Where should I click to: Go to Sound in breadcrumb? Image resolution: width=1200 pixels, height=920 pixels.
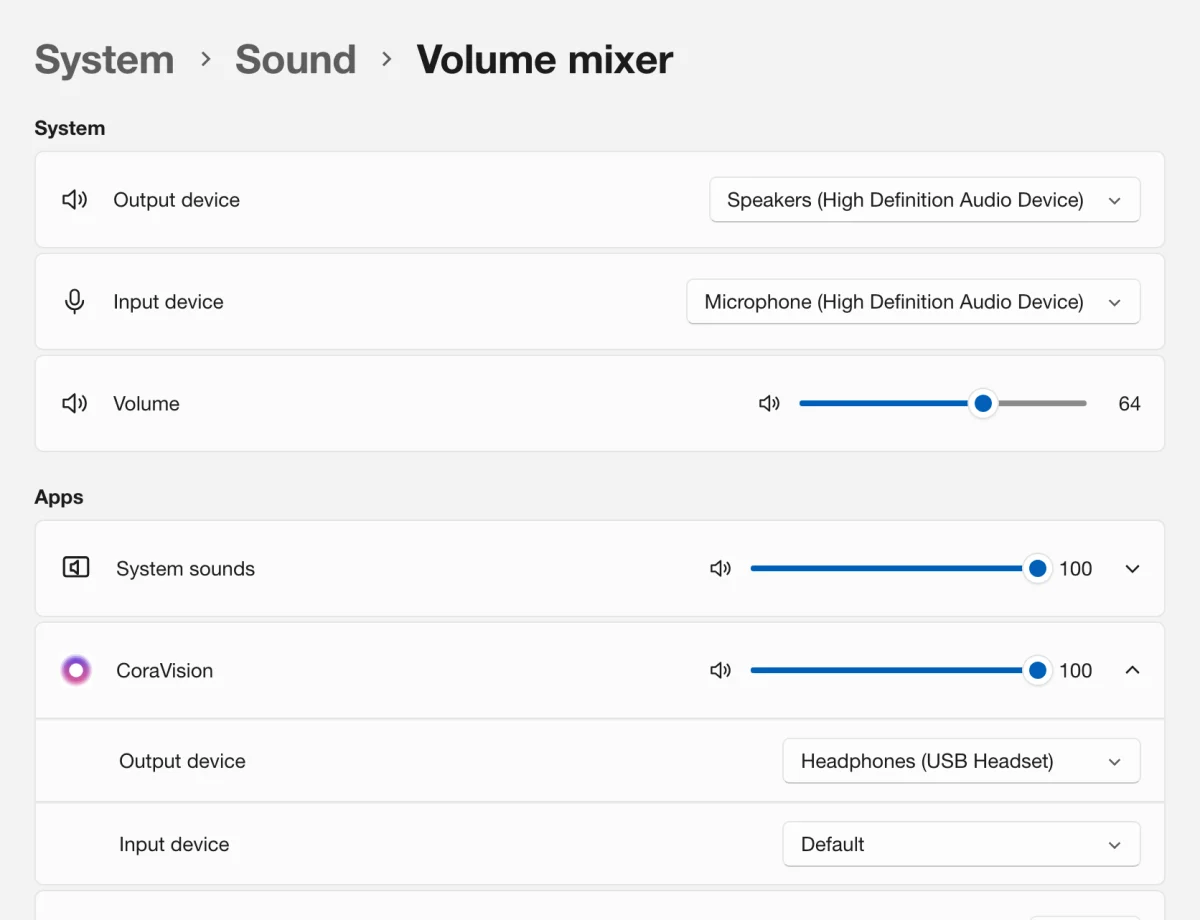tap(295, 60)
